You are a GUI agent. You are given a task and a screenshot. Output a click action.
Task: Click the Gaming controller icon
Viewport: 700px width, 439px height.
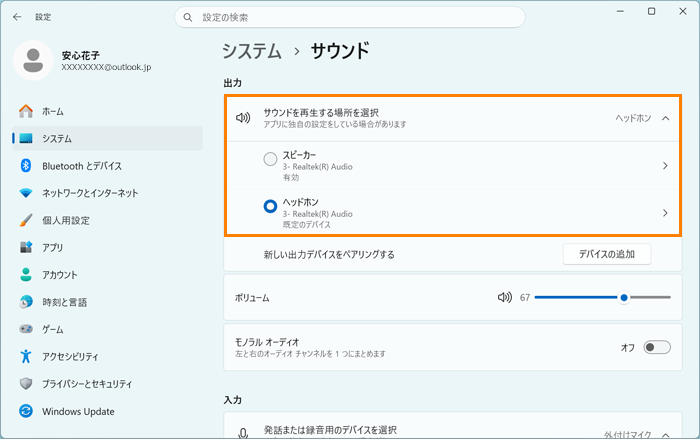pyautogui.click(x=26, y=329)
